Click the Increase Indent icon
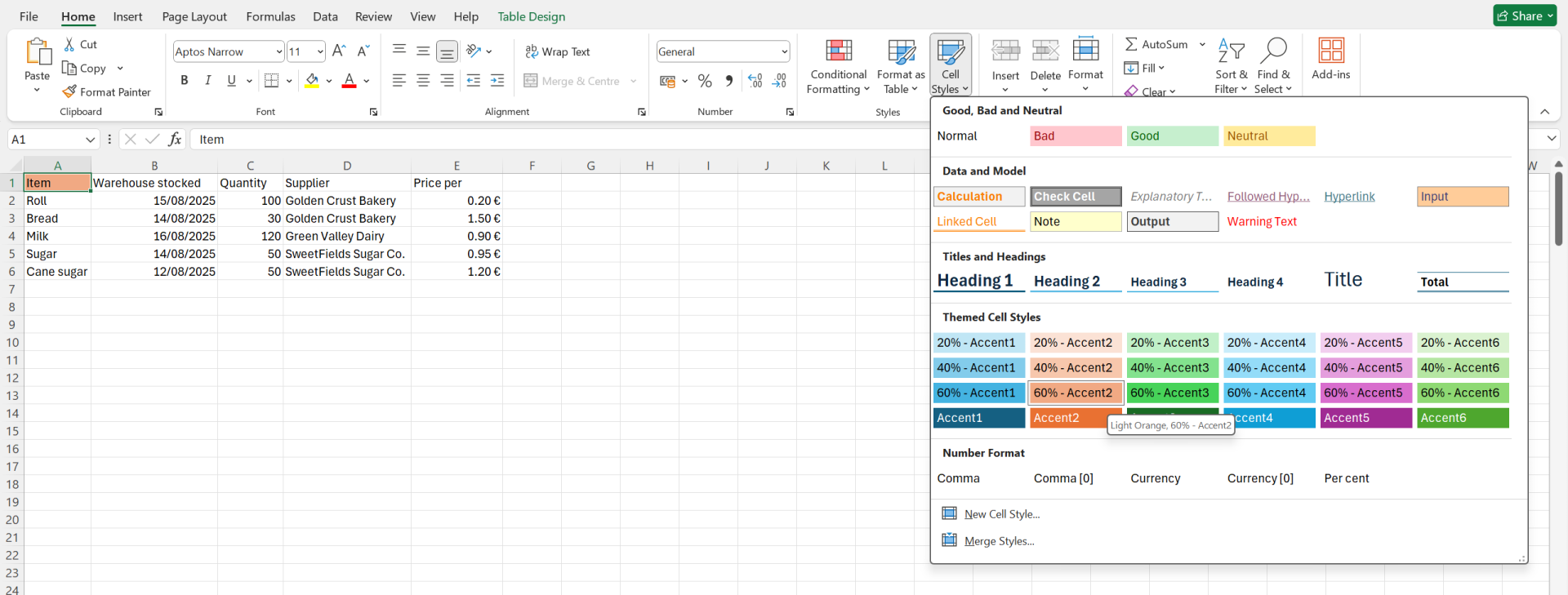This screenshot has width=1568, height=595. point(497,80)
